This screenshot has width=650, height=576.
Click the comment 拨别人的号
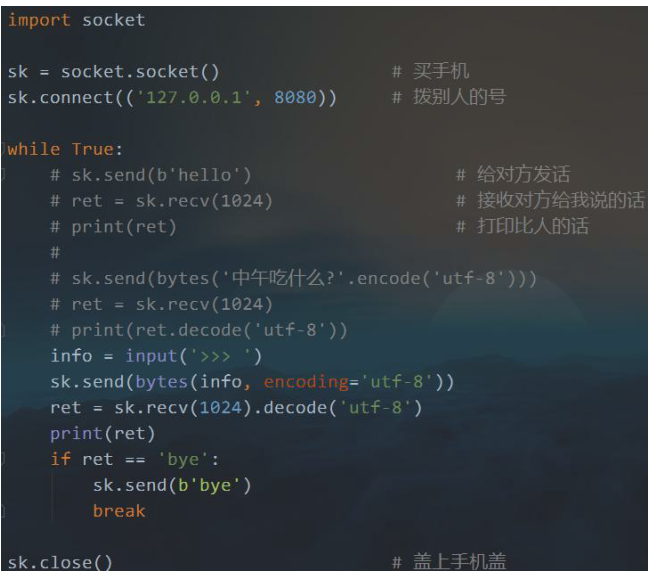pyautogui.click(x=459, y=97)
